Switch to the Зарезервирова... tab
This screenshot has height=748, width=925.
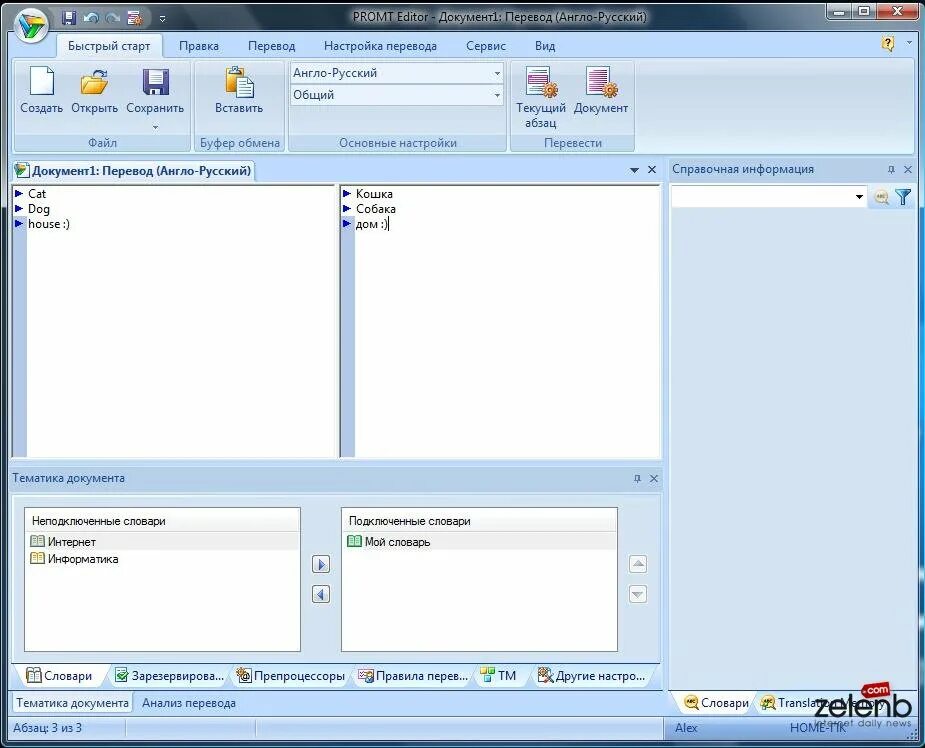[169, 676]
